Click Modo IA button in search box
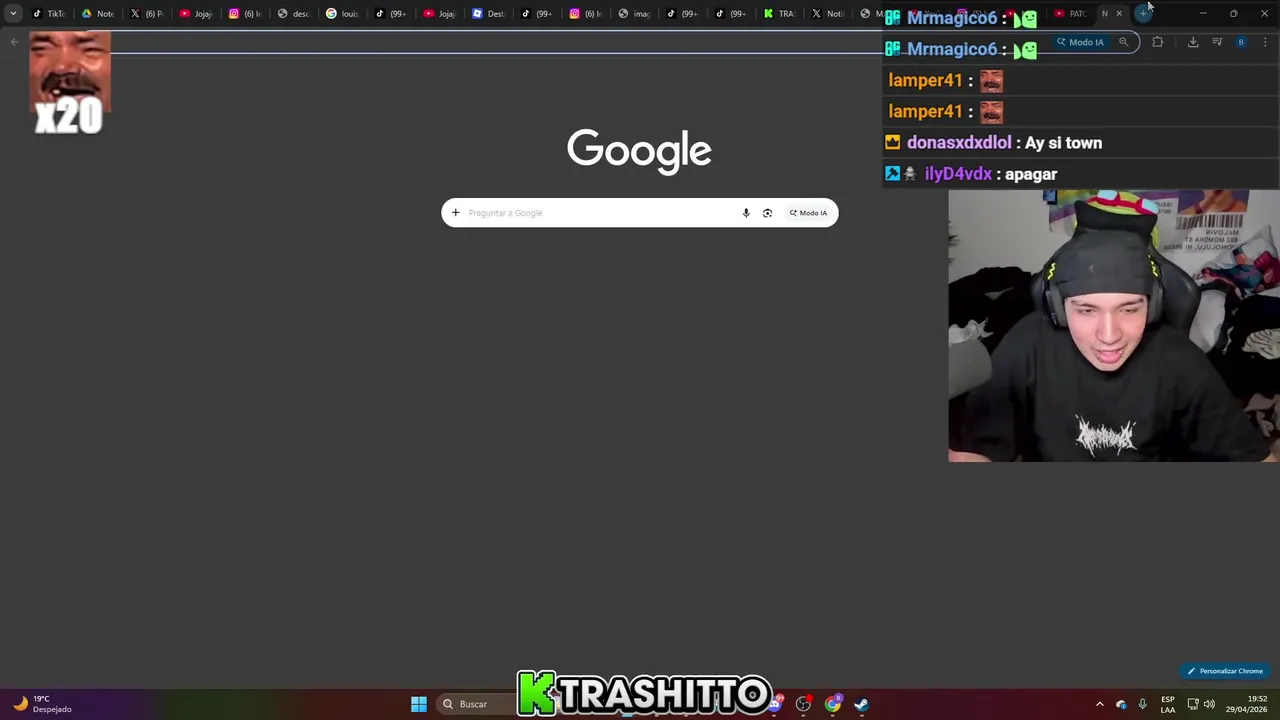The image size is (1280, 720). pyautogui.click(x=808, y=213)
